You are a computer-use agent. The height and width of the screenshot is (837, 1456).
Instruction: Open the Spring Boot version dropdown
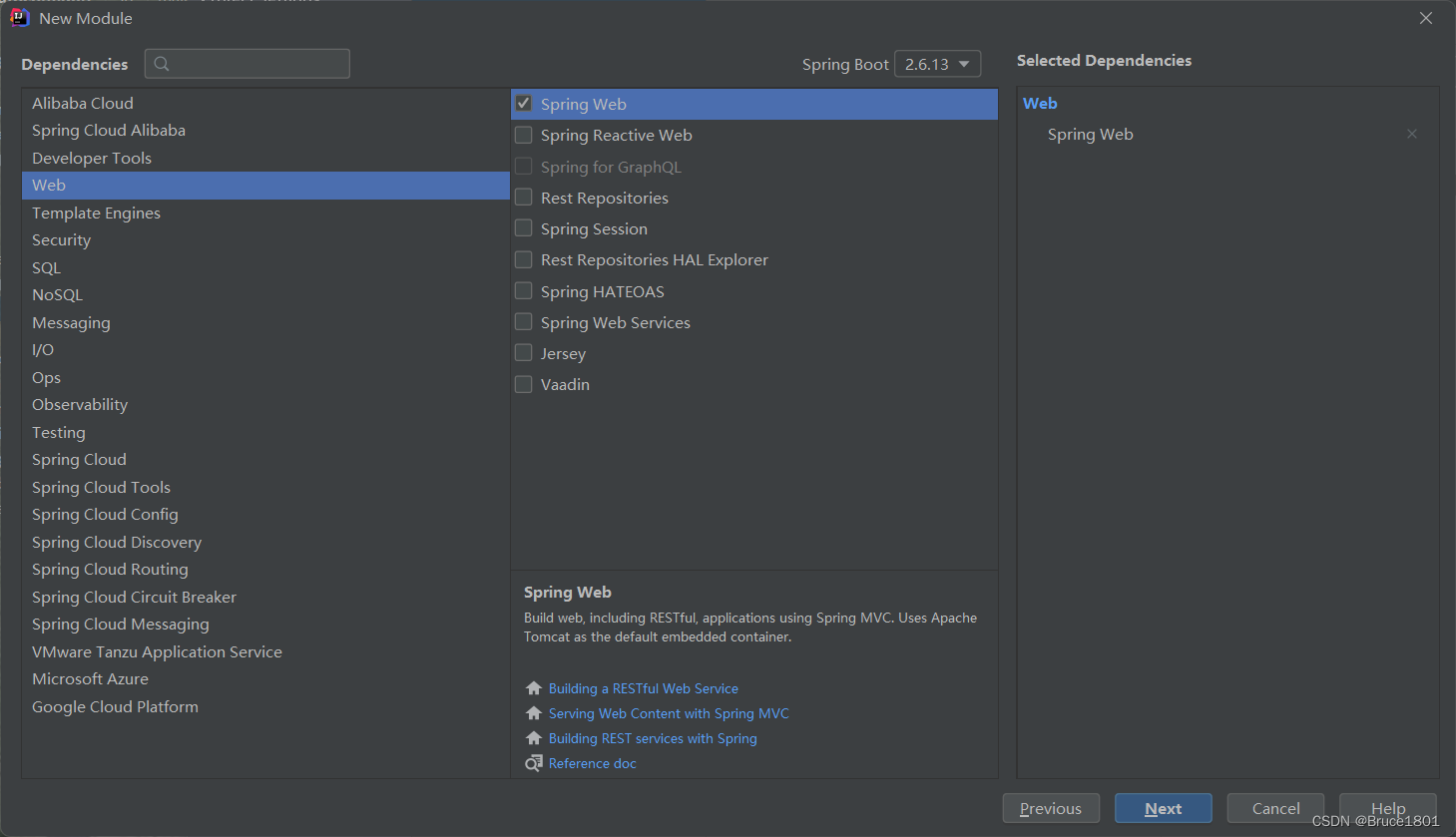point(937,64)
